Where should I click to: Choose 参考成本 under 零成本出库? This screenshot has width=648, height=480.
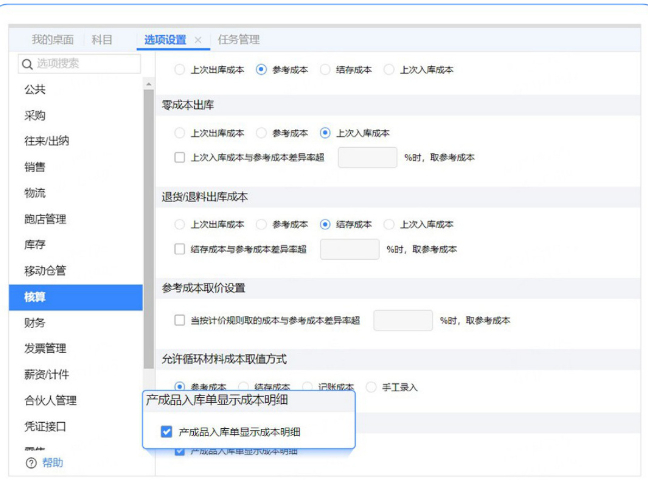261,133
